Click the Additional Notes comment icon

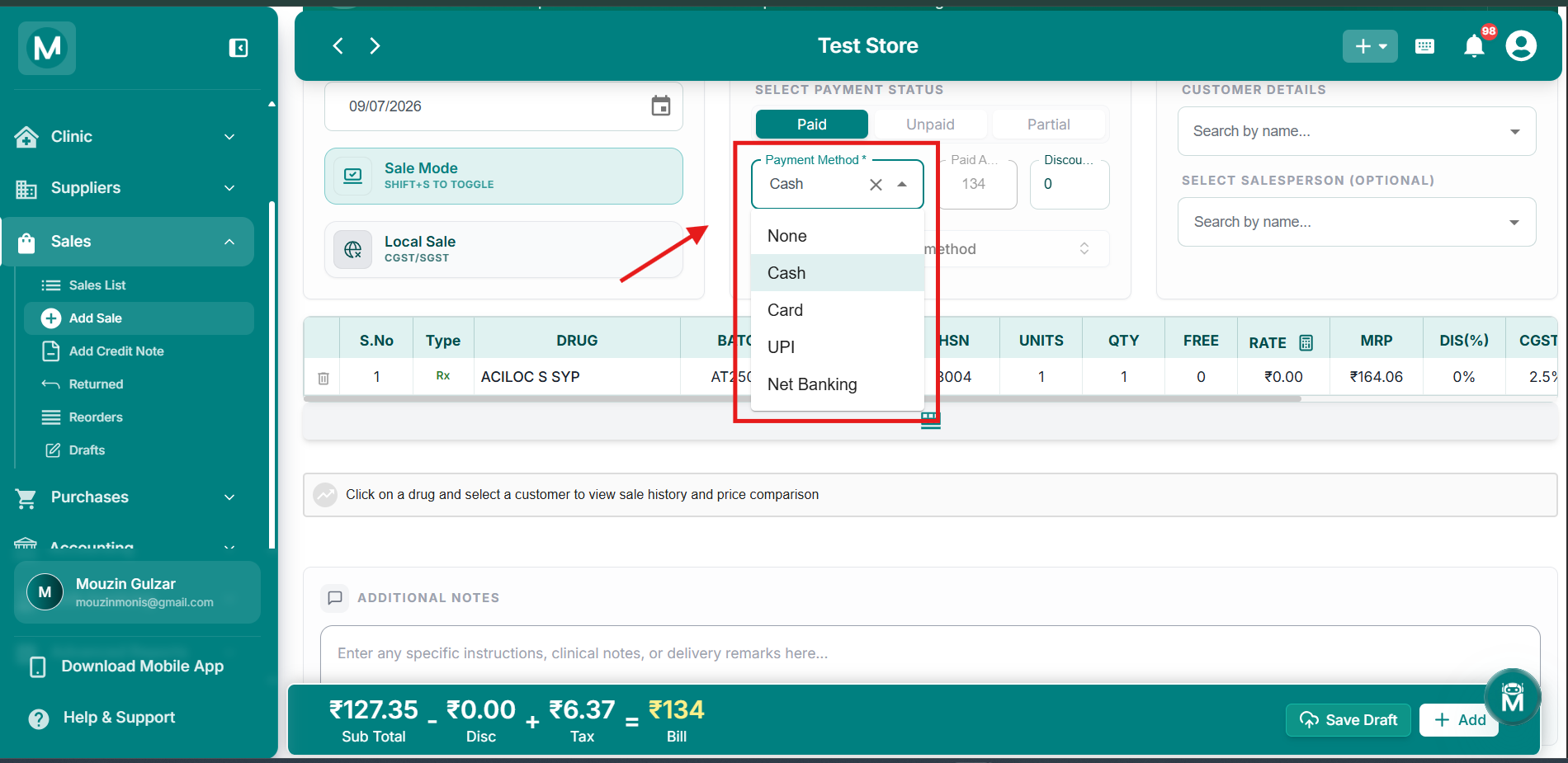pyautogui.click(x=335, y=598)
